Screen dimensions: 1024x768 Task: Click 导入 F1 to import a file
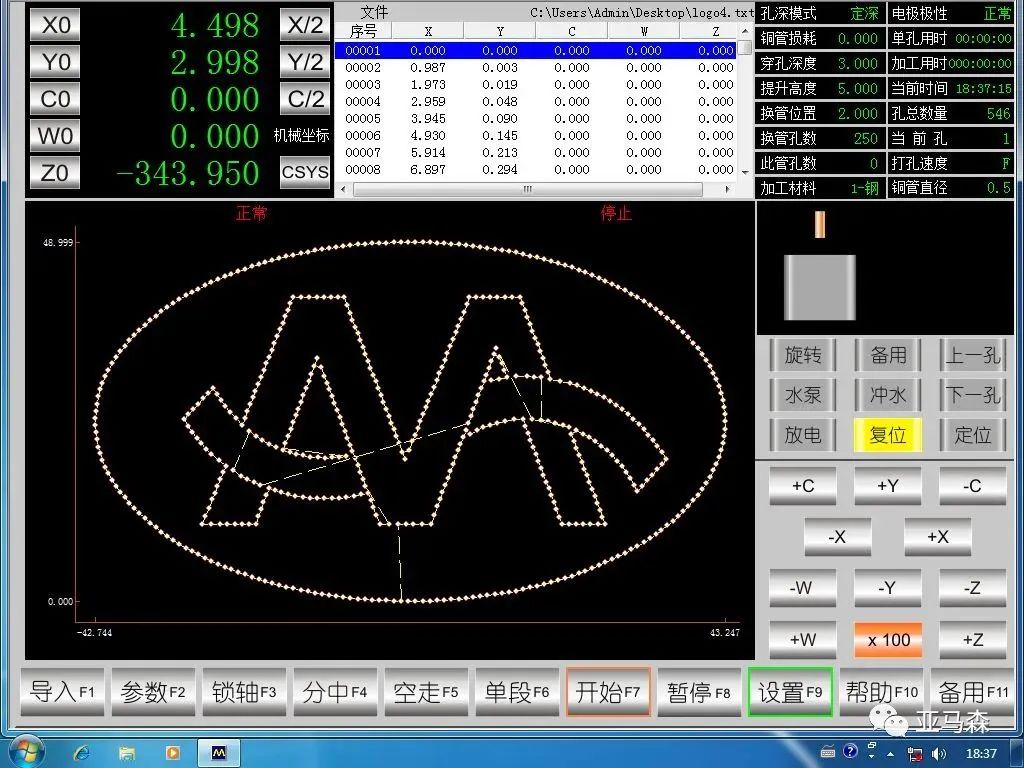pyautogui.click(x=63, y=692)
